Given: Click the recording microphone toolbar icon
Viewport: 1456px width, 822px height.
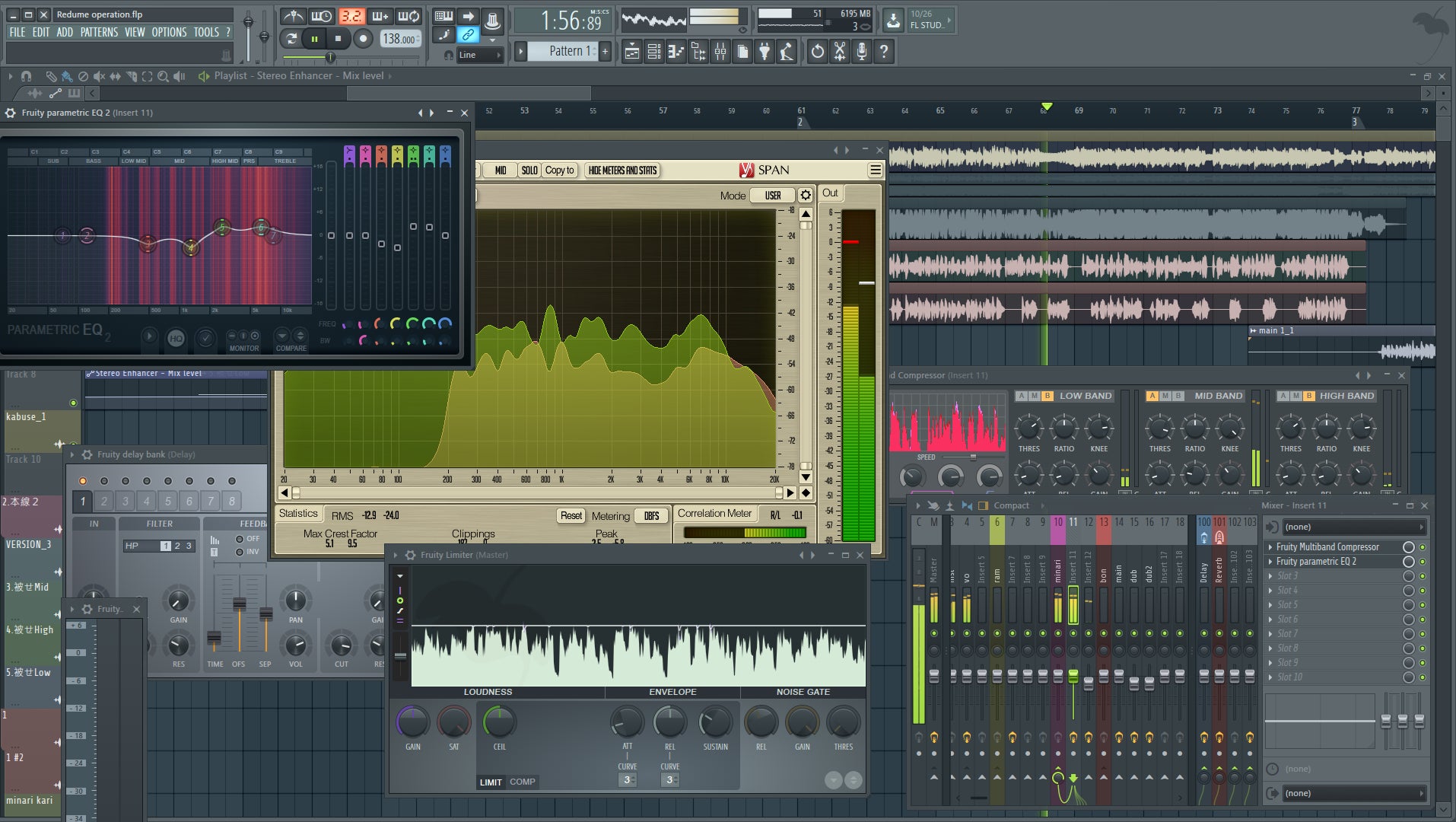Looking at the screenshot, I should tap(861, 52).
